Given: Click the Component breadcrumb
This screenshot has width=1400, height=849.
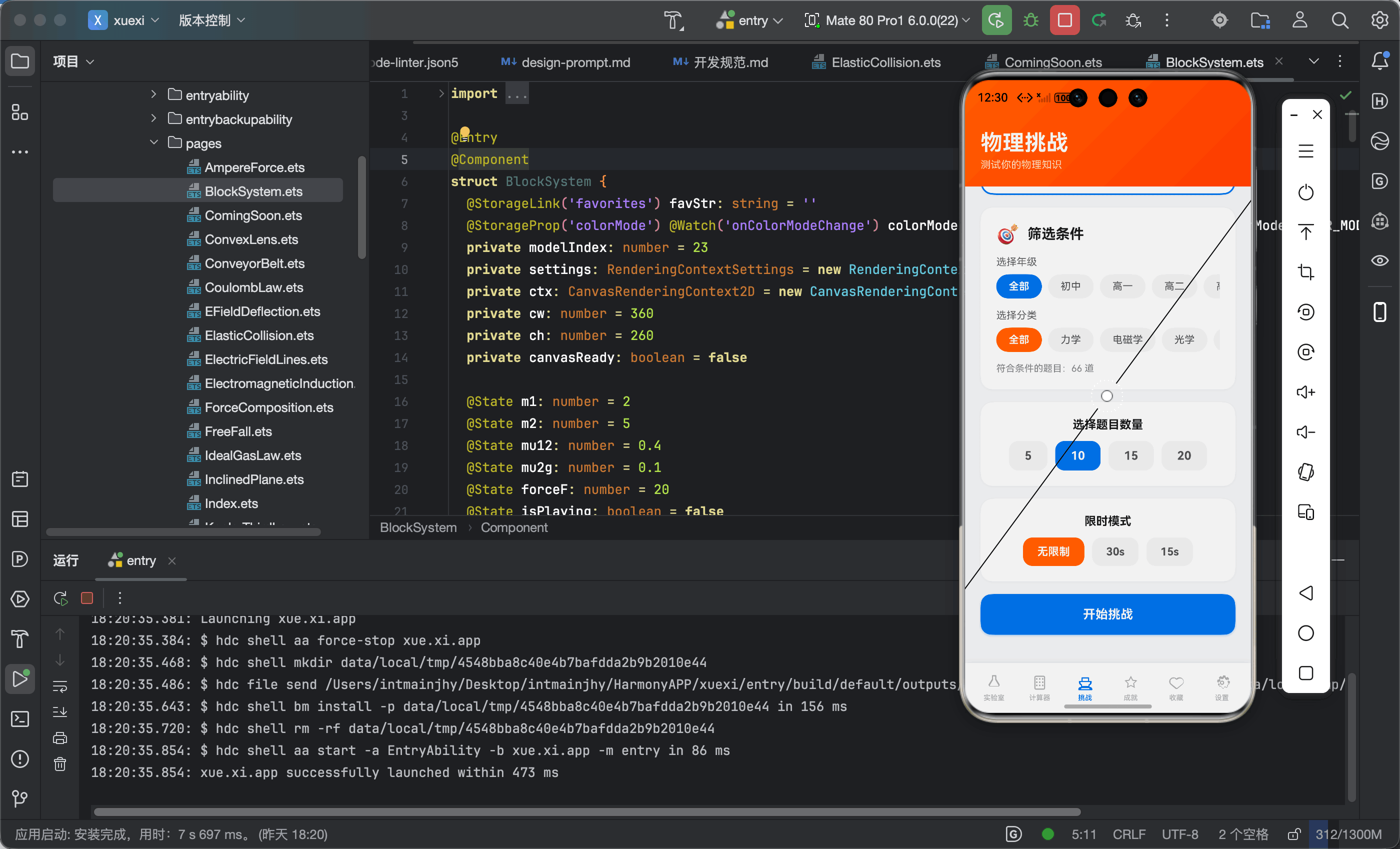Looking at the screenshot, I should (513, 527).
